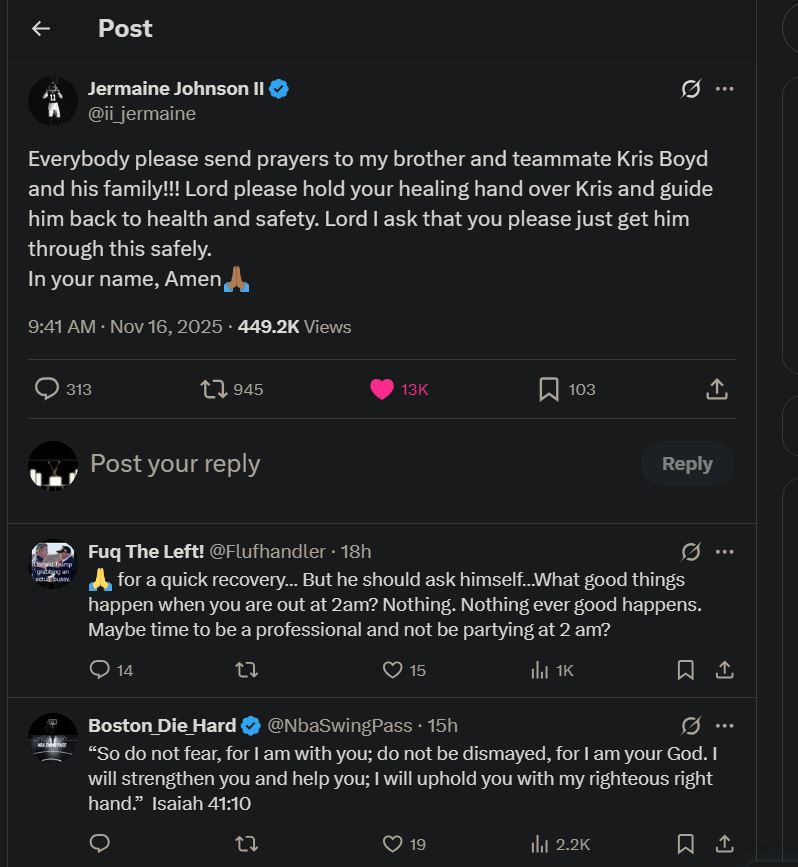The image size is (798, 867).
Task: View analytics on Fuq The Left reply
Action: coord(540,670)
